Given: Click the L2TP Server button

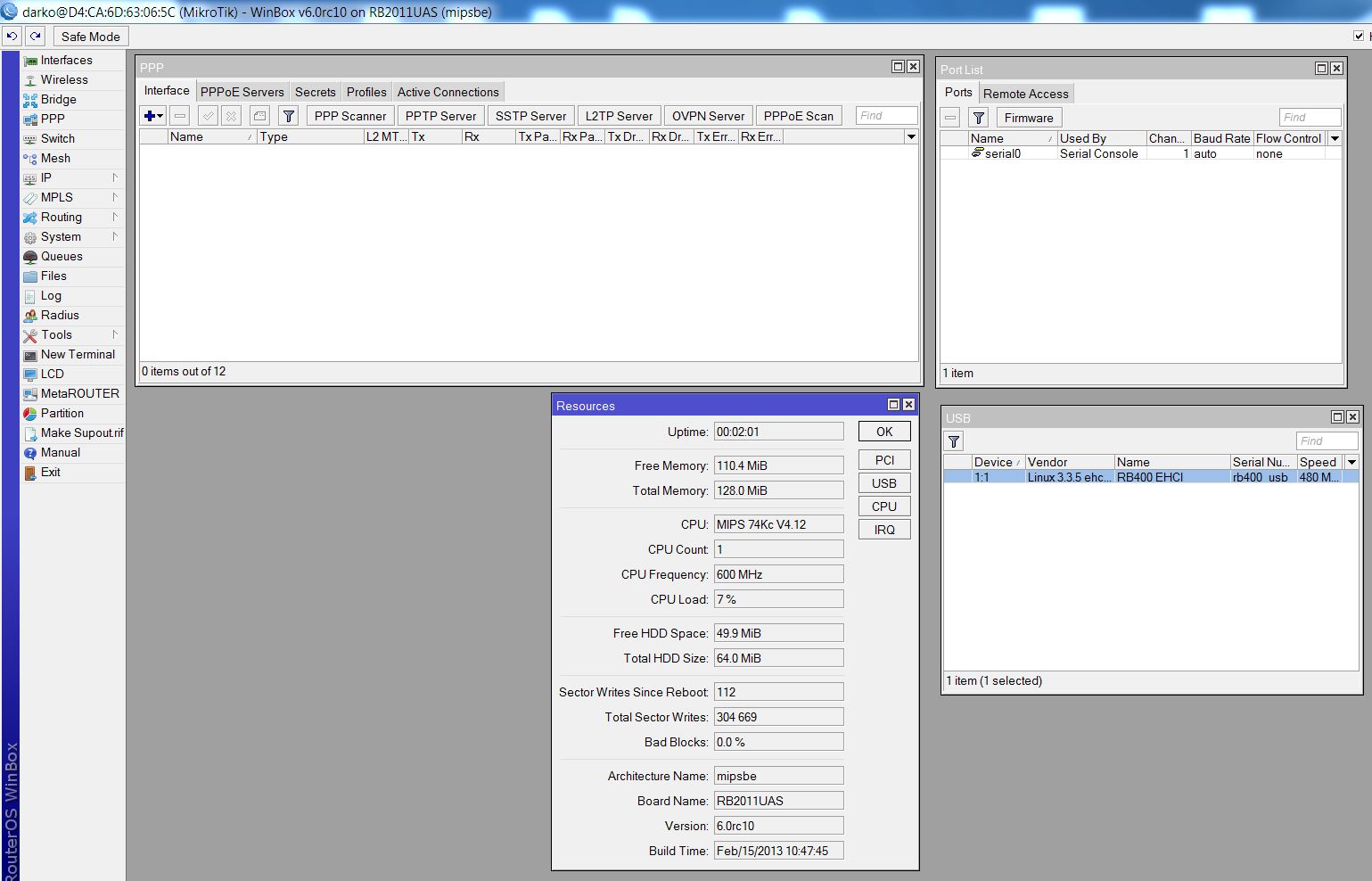Looking at the screenshot, I should (x=619, y=116).
